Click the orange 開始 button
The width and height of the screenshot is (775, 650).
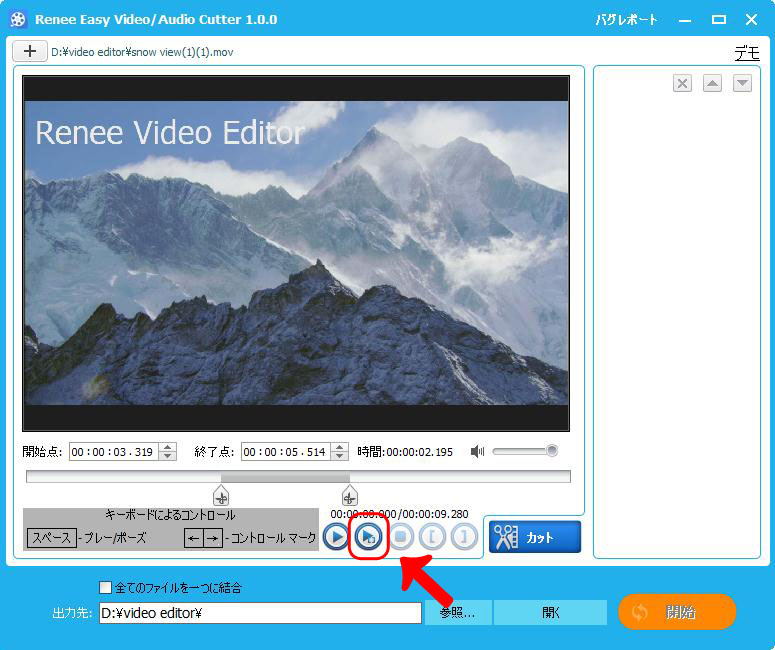click(677, 612)
